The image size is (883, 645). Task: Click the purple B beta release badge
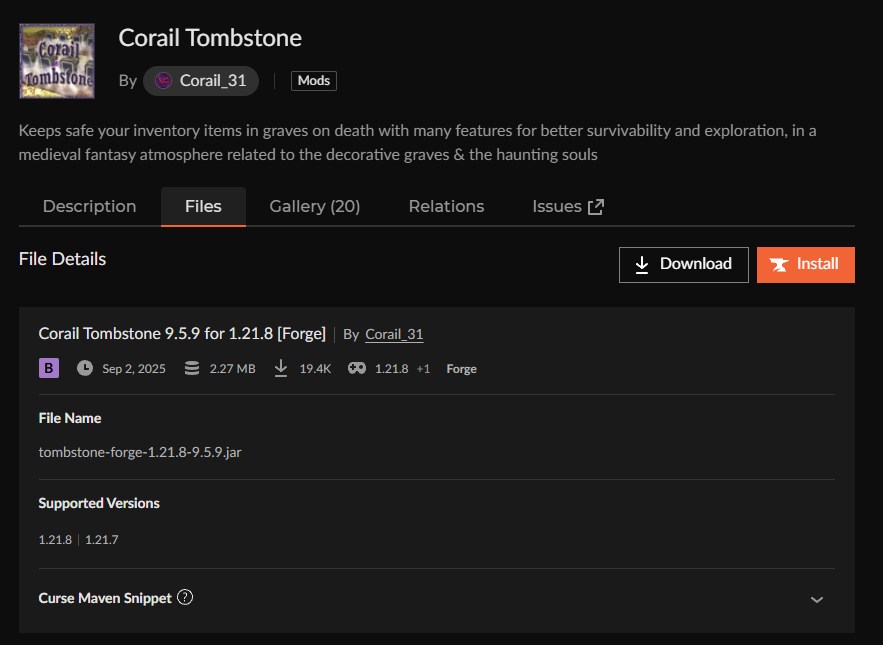click(x=49, y=368)
